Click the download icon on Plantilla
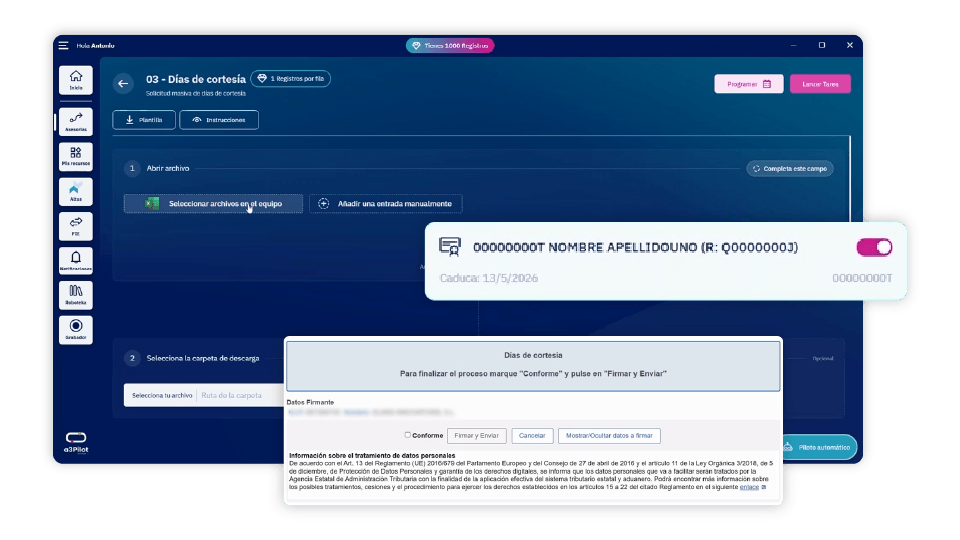960x540 pixels. click(x=130, y=120)
